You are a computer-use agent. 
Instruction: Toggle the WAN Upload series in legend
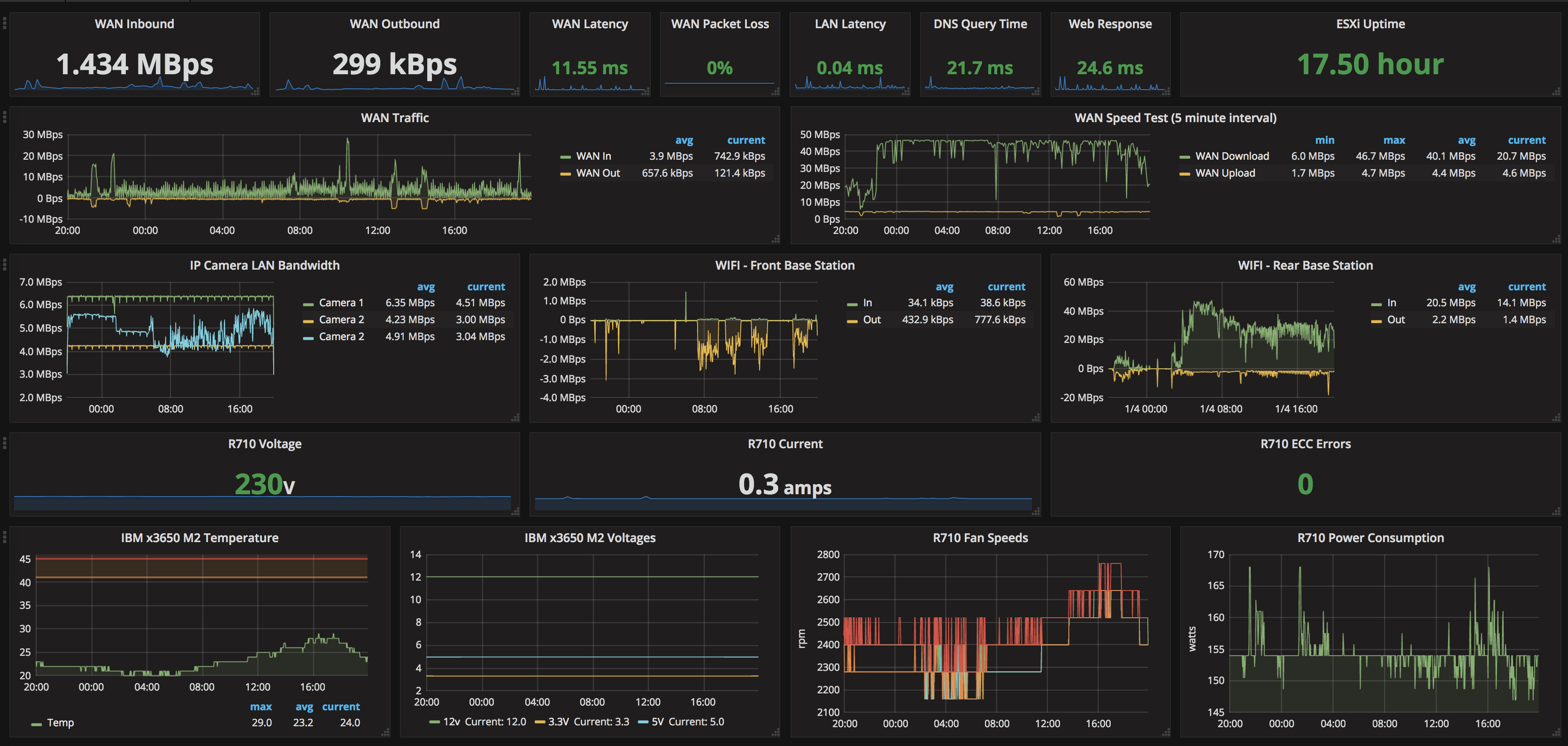click(1225, 173)
